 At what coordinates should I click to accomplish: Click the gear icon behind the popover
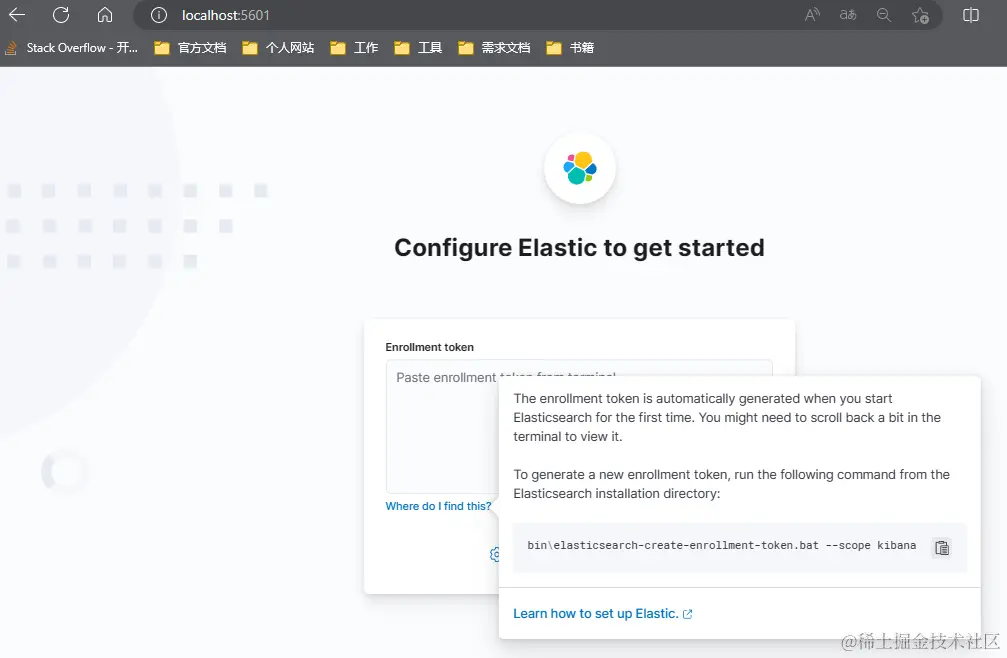click(x=495, y=554)
